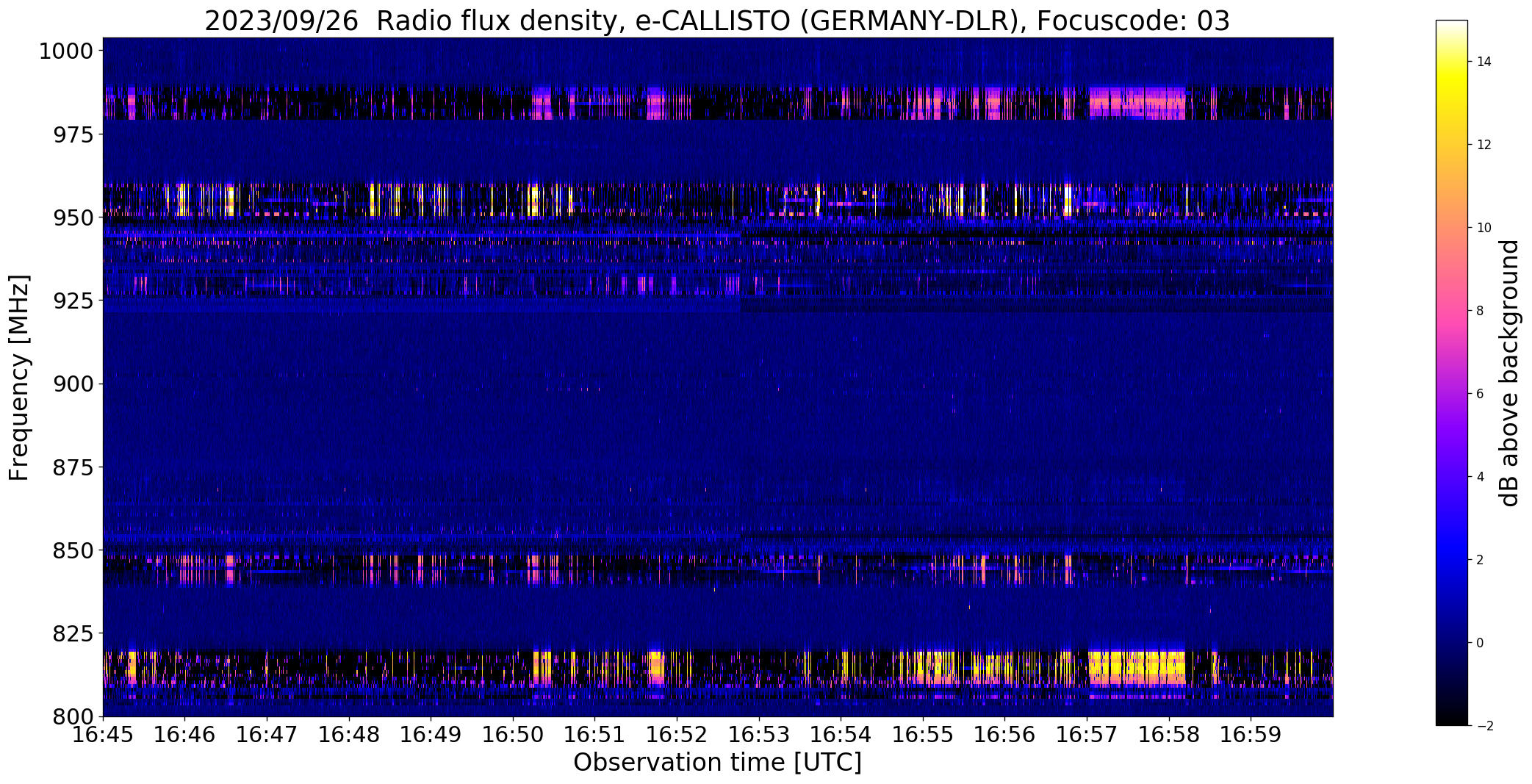Image resolution: width=1532 pixels, height=784 pixels.
Task: Select the 16:51 time tick label
Action: (595, 734)
